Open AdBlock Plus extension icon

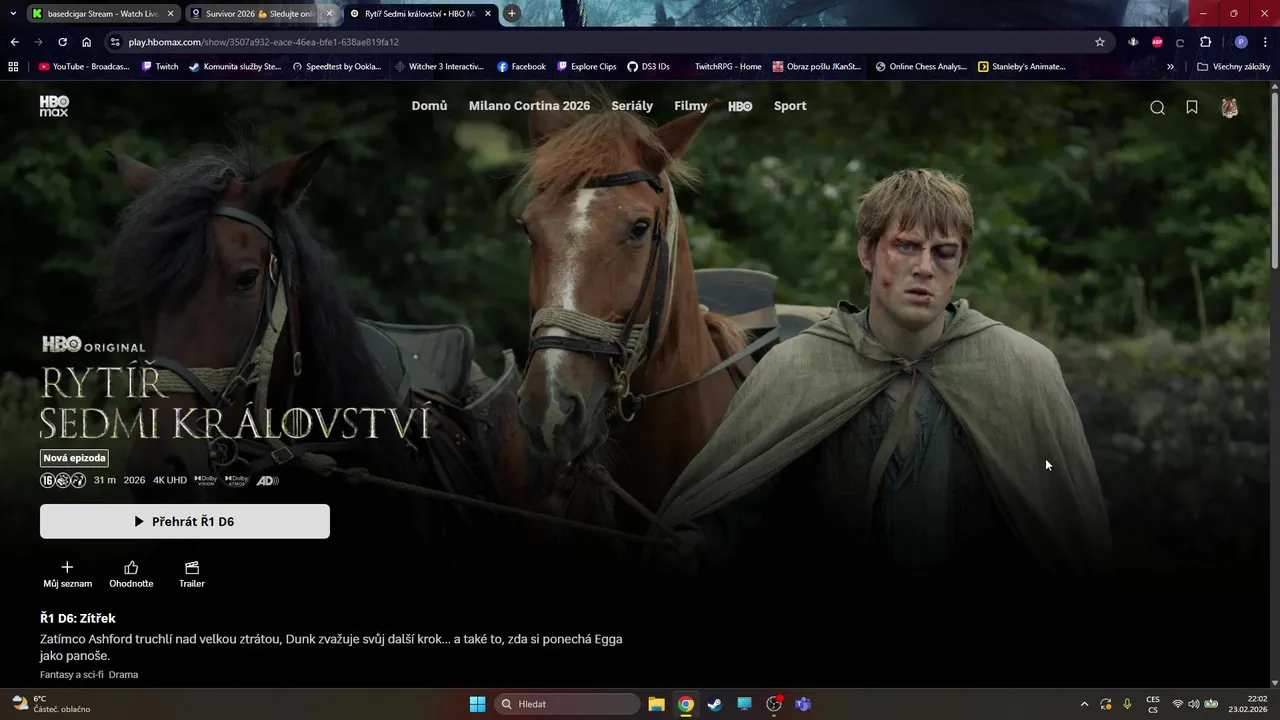(x=1157, y=42)
